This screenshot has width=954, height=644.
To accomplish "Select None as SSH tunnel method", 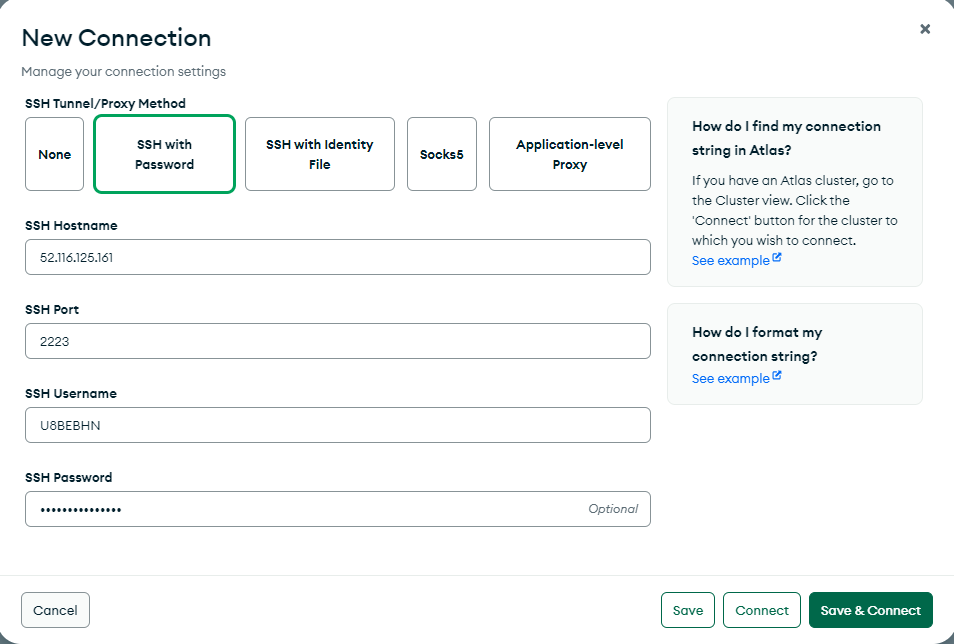I will coord(55,154).
